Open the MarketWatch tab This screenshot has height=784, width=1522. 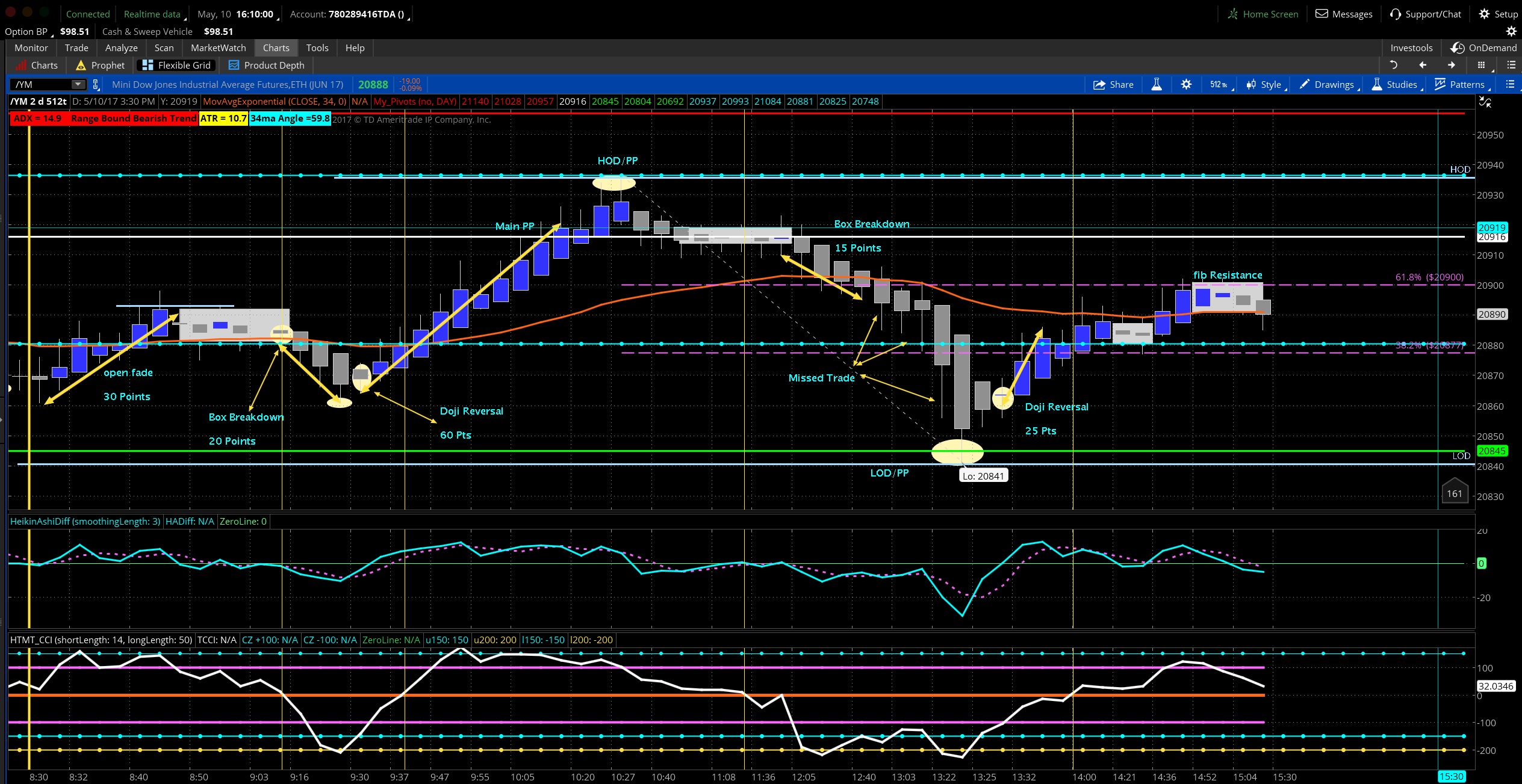218,48
